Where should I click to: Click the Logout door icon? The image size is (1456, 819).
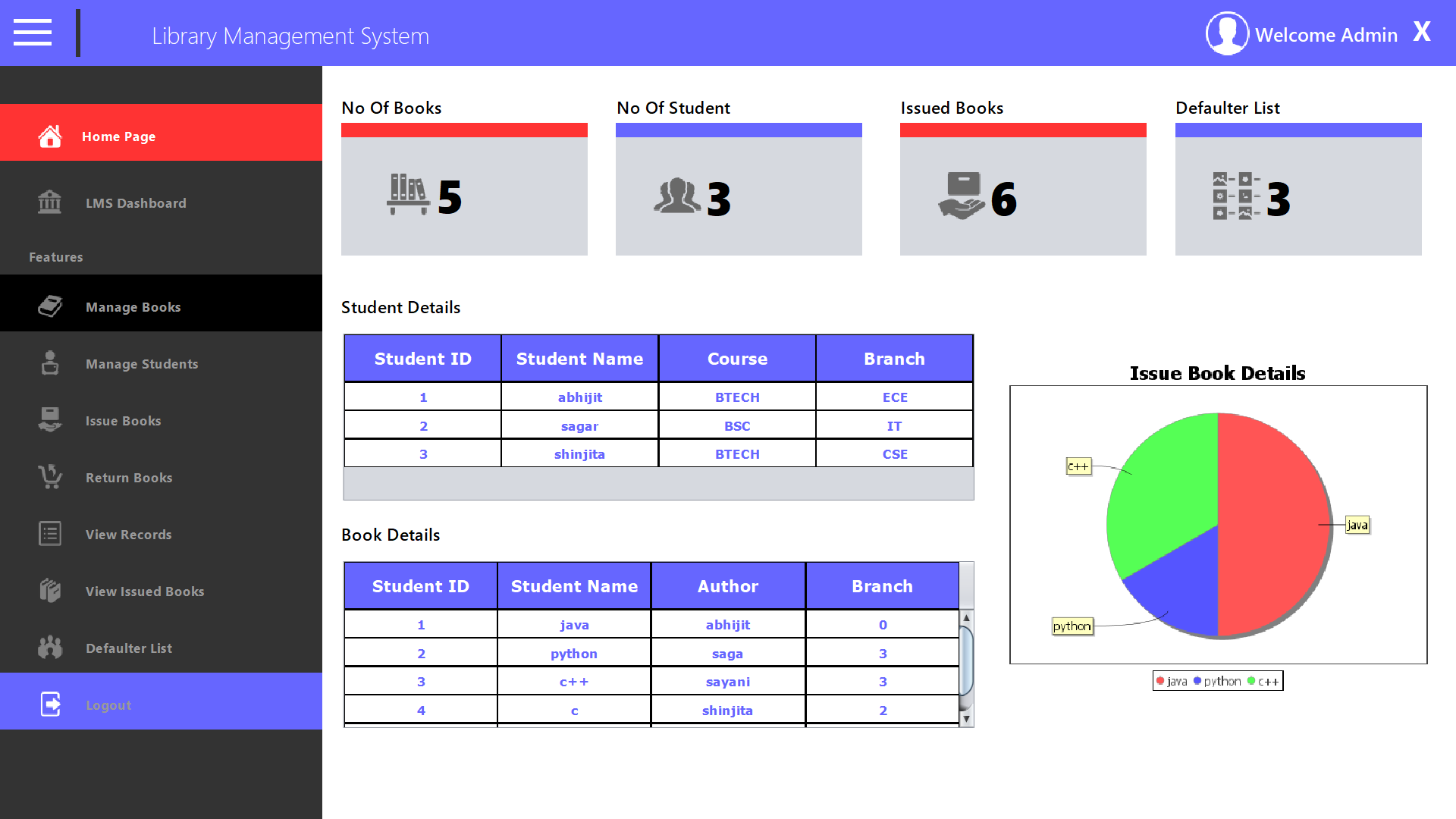pos(51,704)
